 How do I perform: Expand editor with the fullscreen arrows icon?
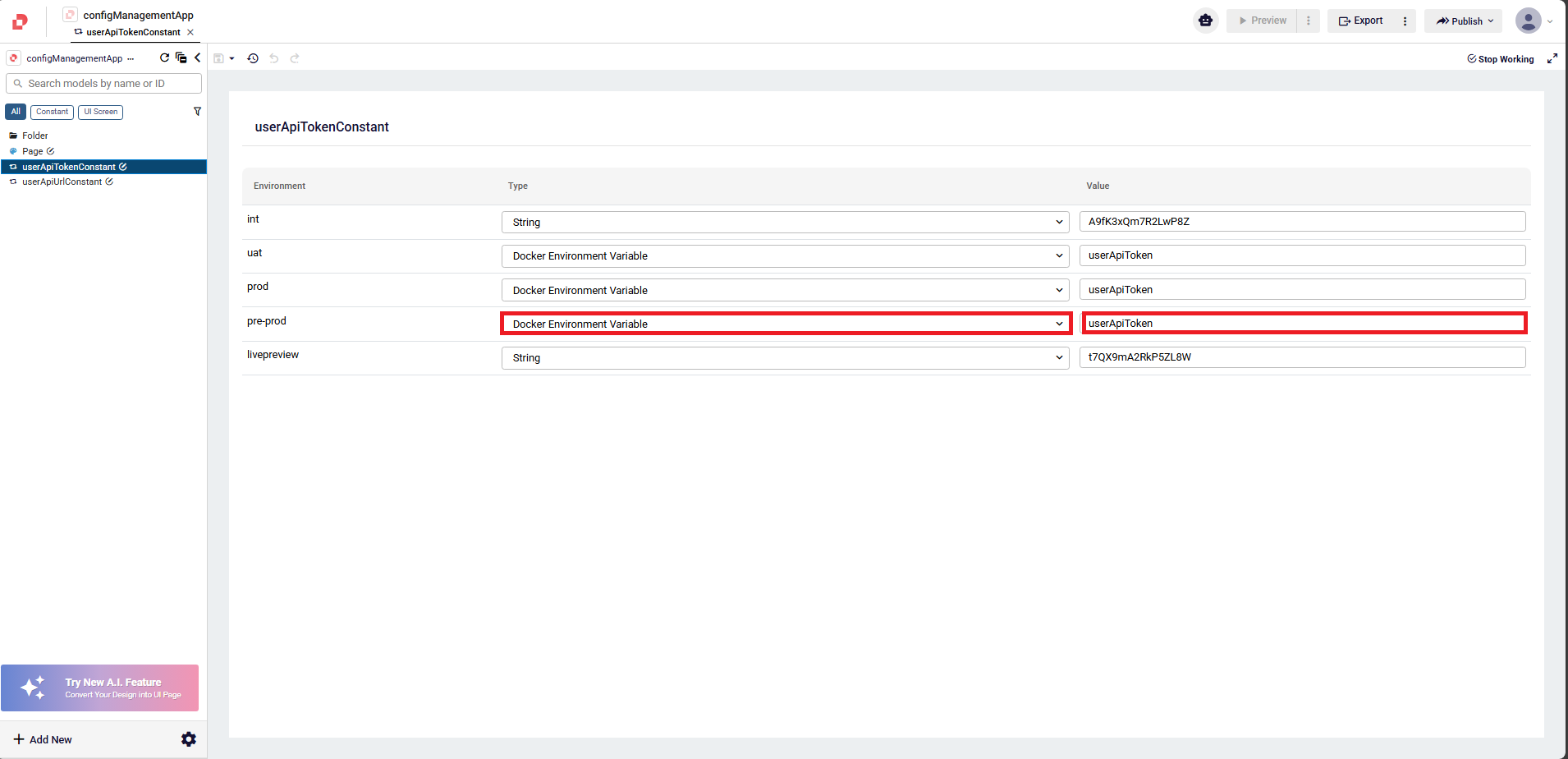(x=1552, y=58)
